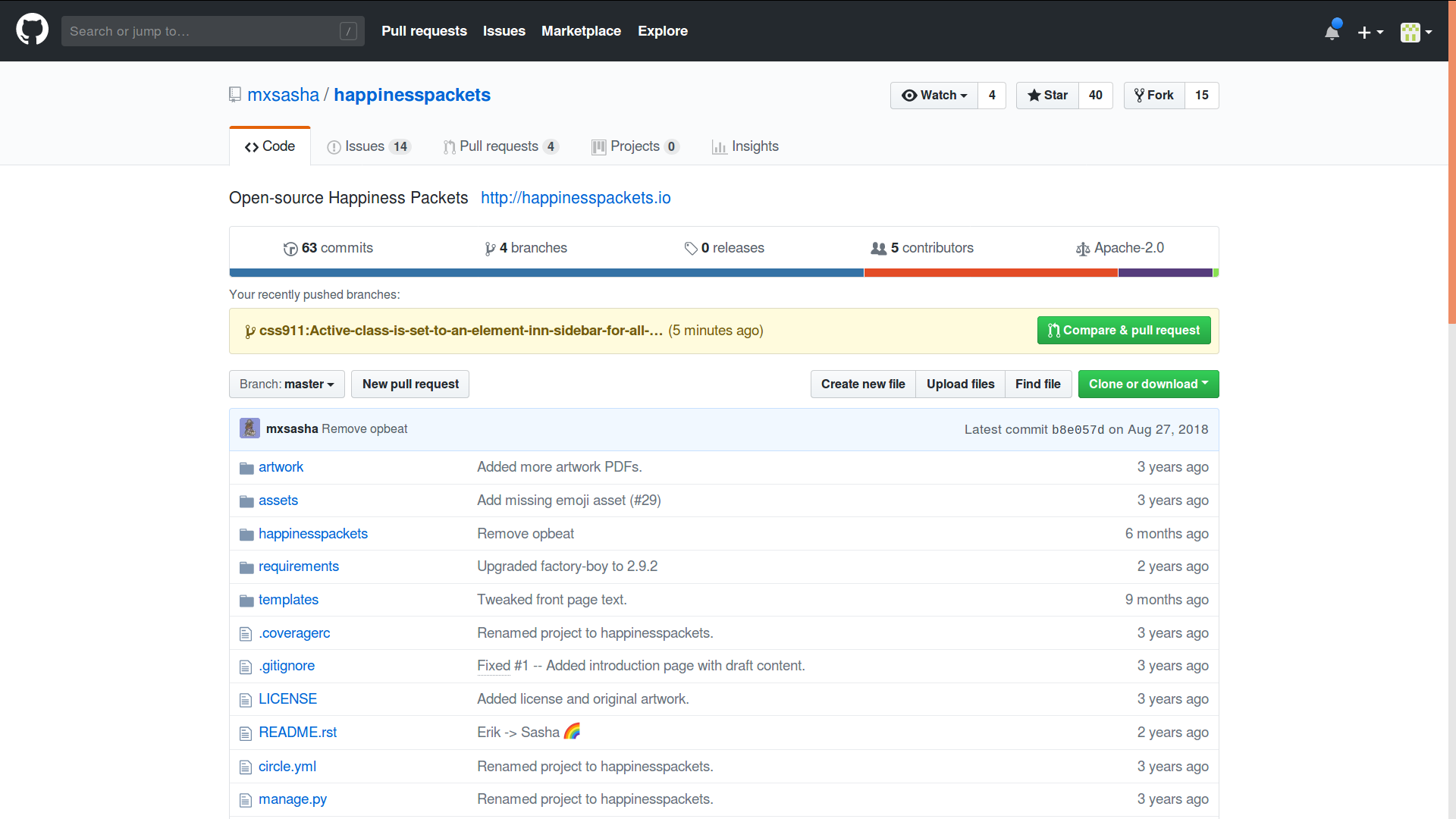Open the forks count 15
1456x819 pixels.
[x=1202, y=96]
